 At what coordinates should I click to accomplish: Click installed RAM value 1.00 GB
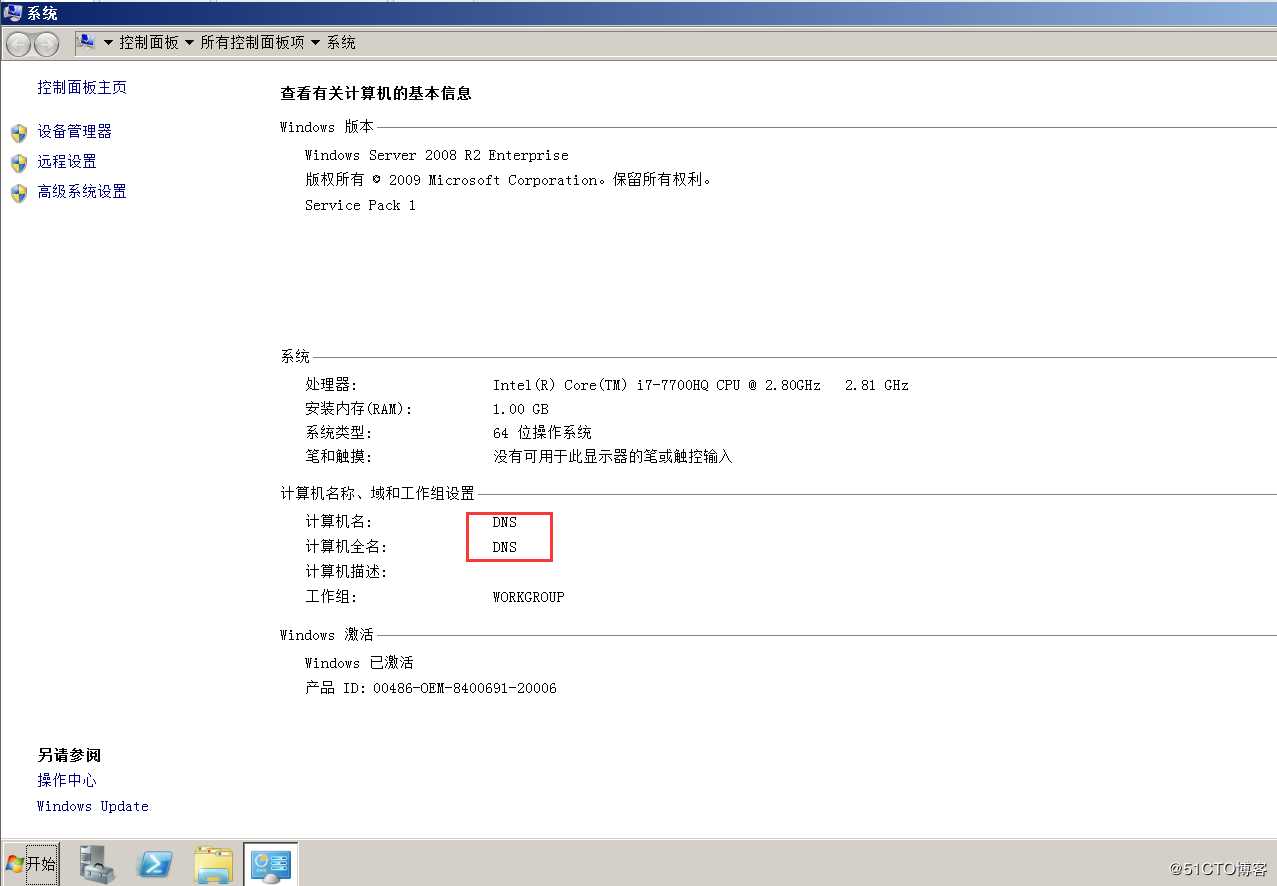[x=520, y=409]
